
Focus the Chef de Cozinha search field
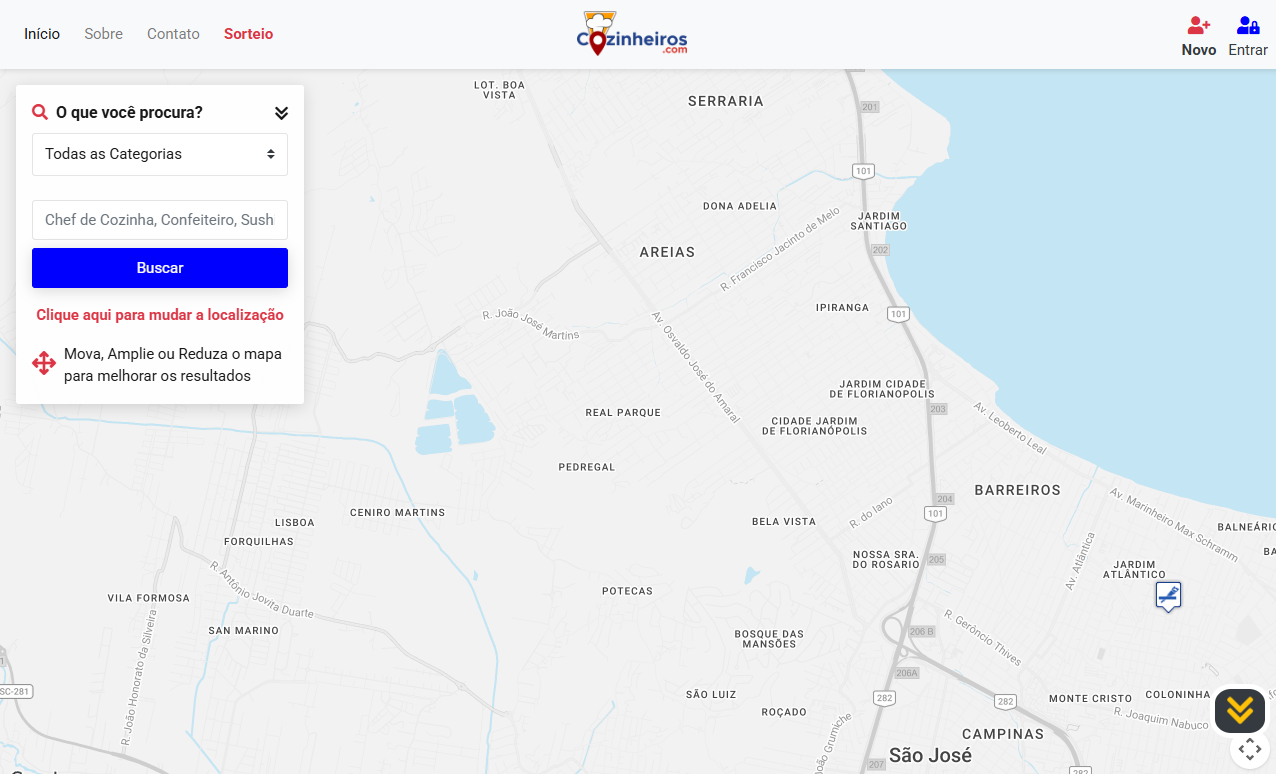160,220
